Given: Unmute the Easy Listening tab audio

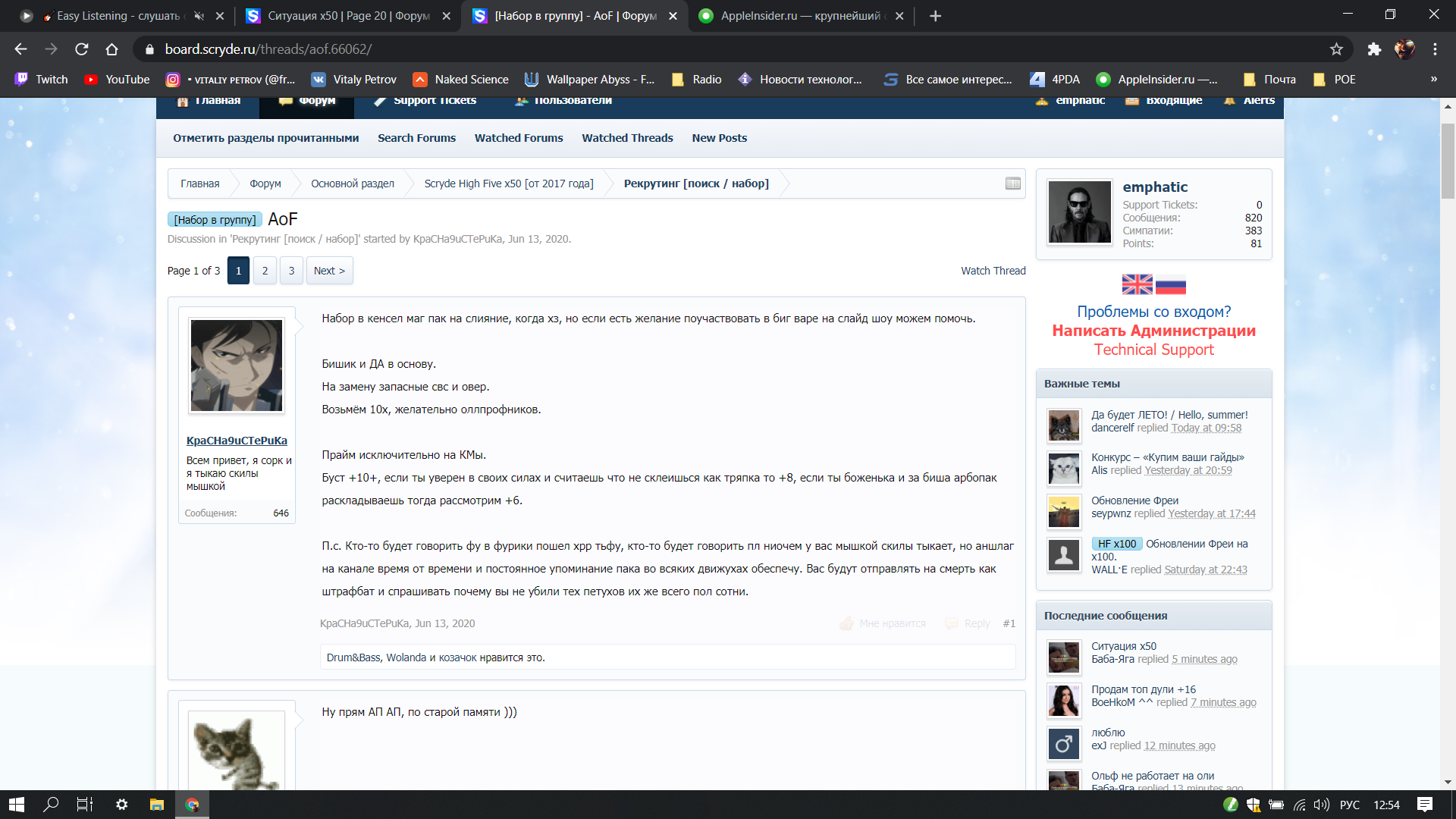Looking at the screenshot, I should click(199, 16).
